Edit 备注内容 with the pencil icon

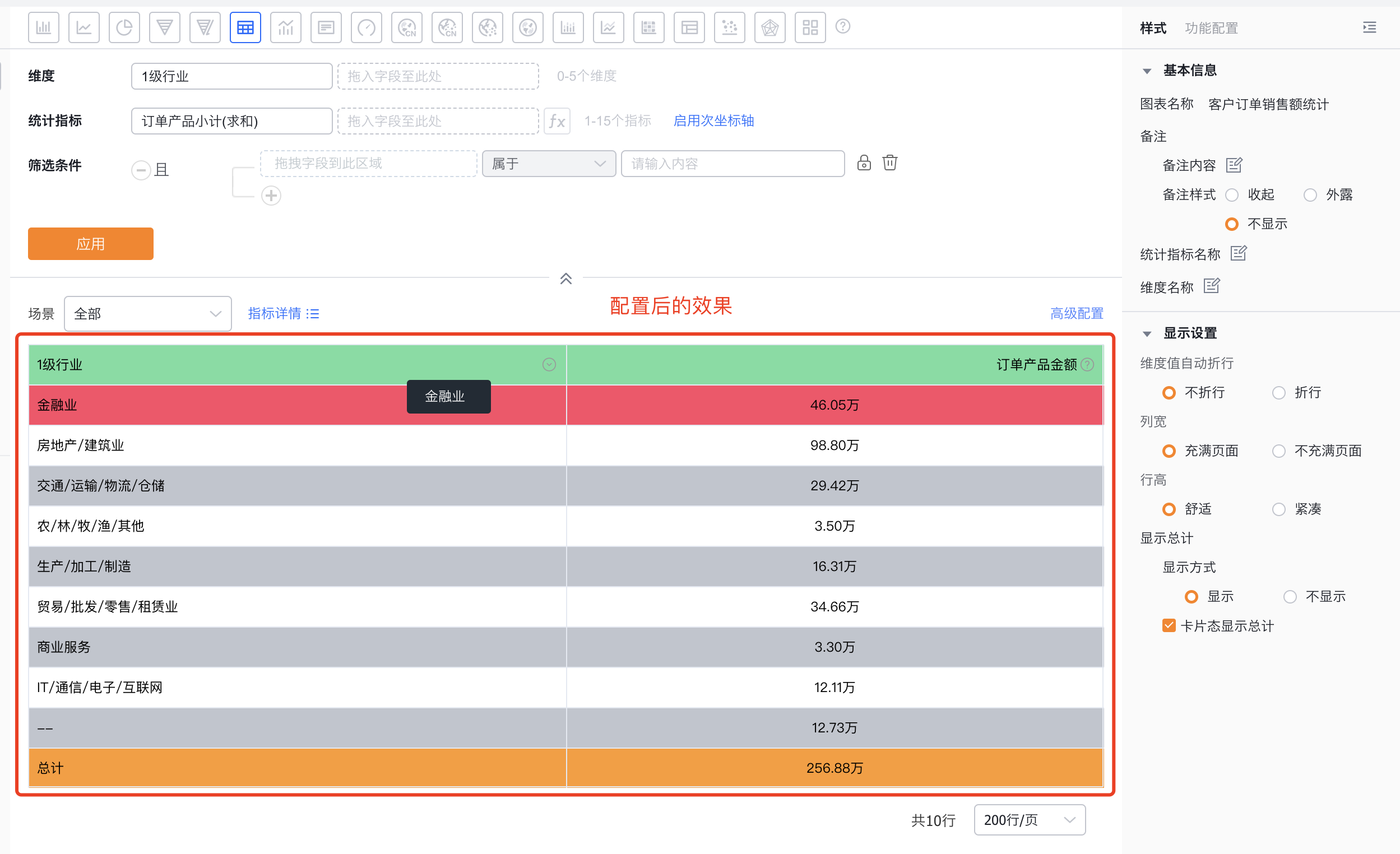pos(1234,165)
